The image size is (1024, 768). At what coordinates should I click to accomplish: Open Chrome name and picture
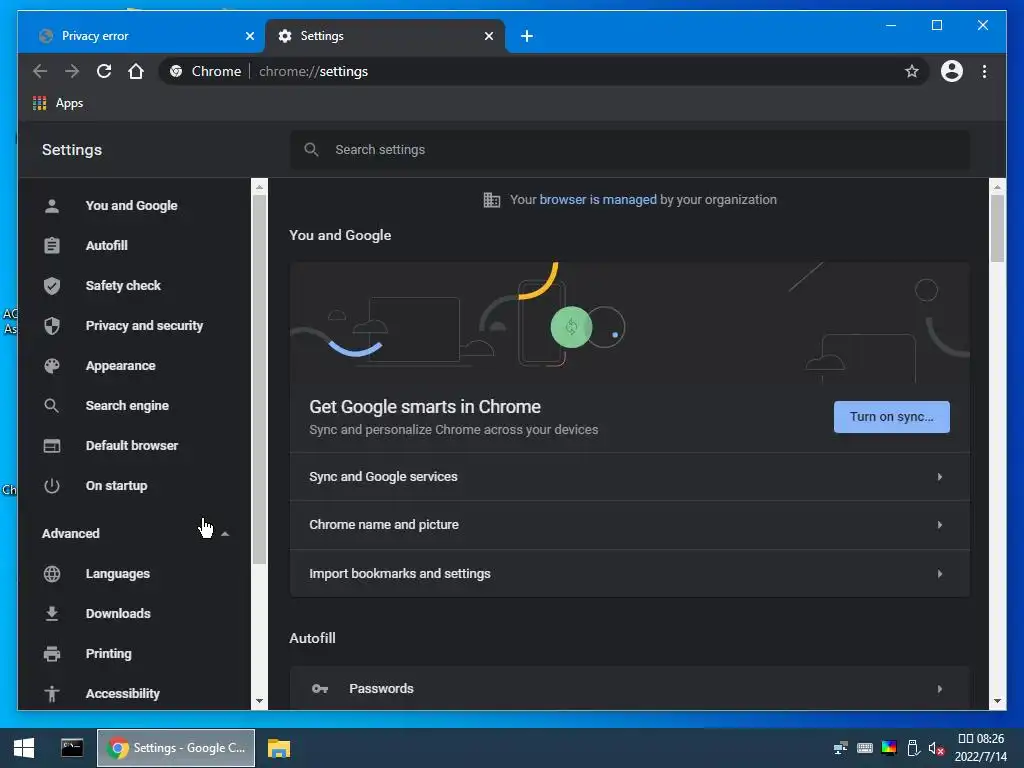click(630, 525)
